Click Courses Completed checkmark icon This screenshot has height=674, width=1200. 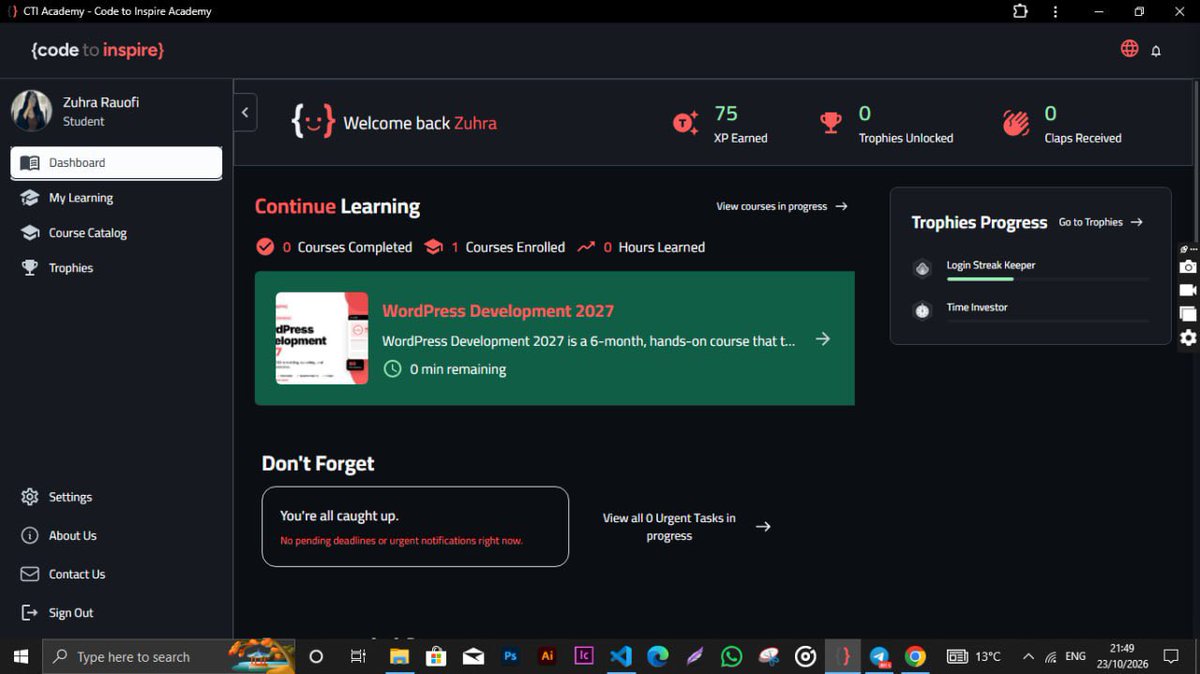[x=265, y=247]
